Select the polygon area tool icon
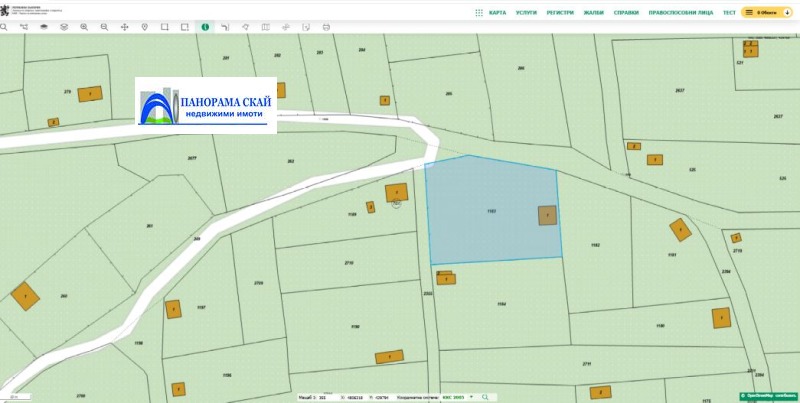800x403 pixels. pyautogui.click(x=245, y=27)
